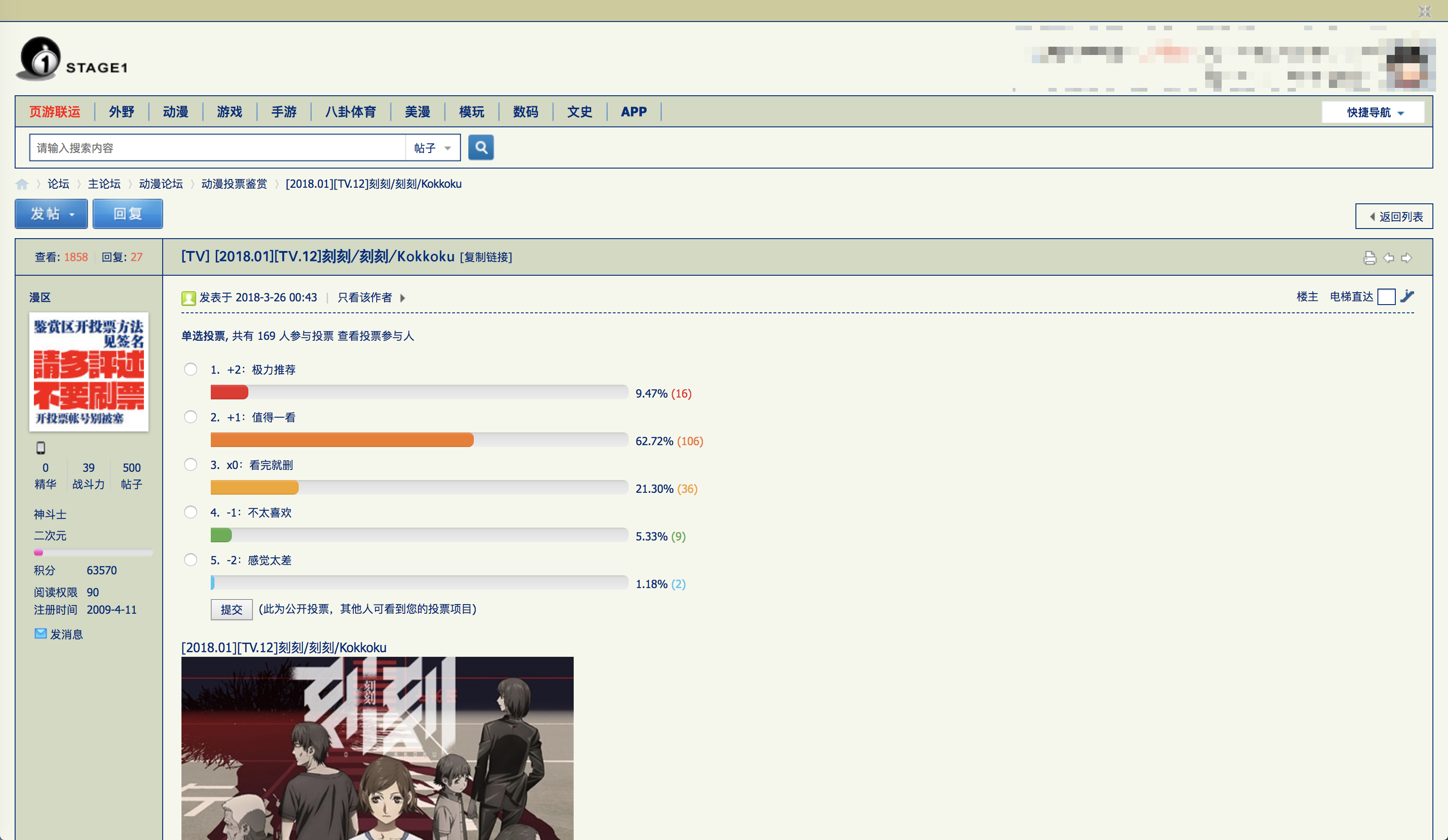Open the Kokkoku thread breadcrumb link
1448x840 pixels.
pyautogui.click(x=373, y=184)
